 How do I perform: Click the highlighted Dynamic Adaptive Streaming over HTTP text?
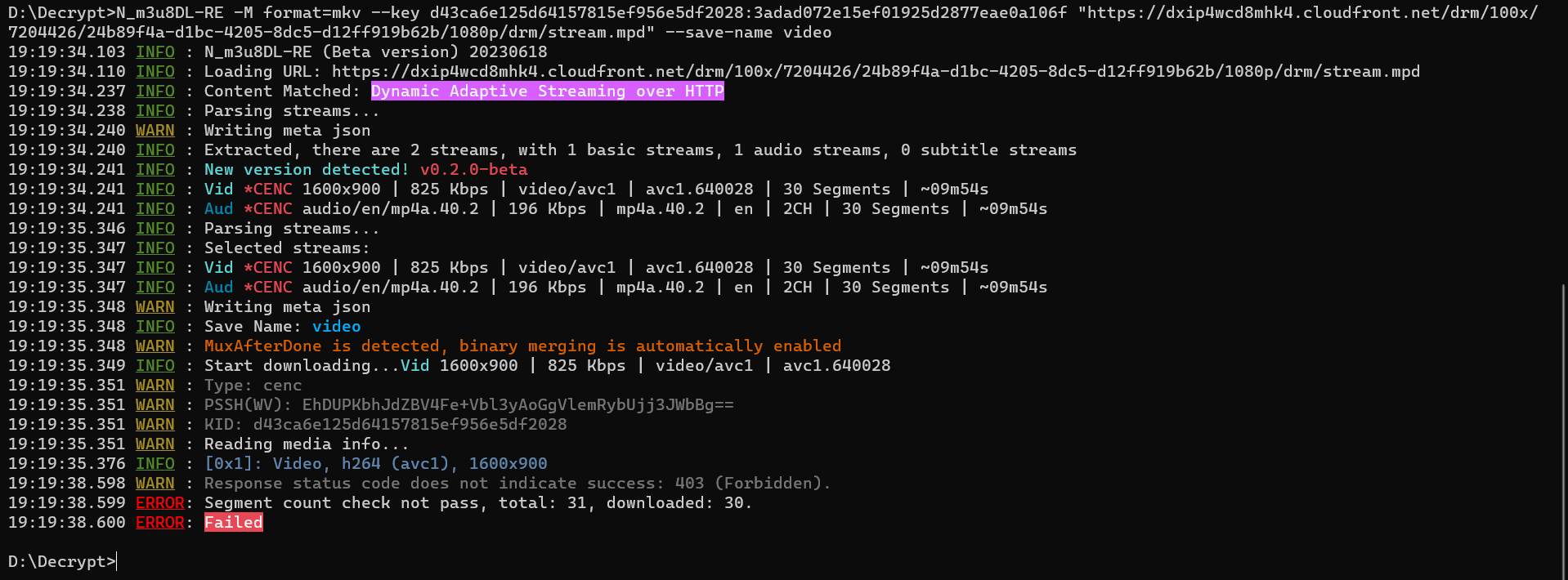[547, 91]
